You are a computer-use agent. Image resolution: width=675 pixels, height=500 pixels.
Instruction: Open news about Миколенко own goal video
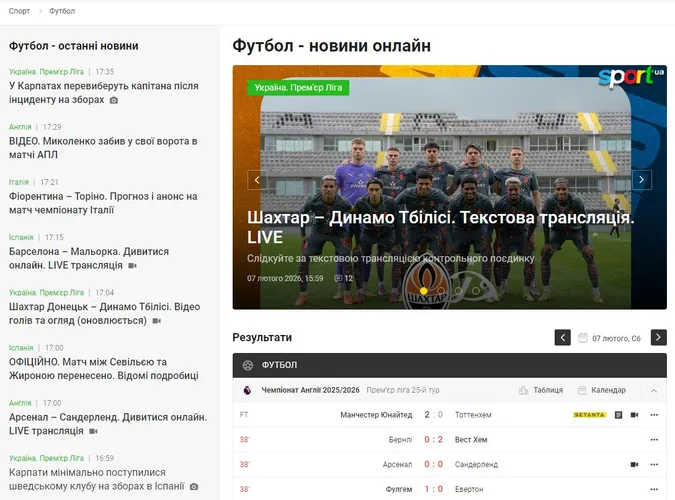103,148
